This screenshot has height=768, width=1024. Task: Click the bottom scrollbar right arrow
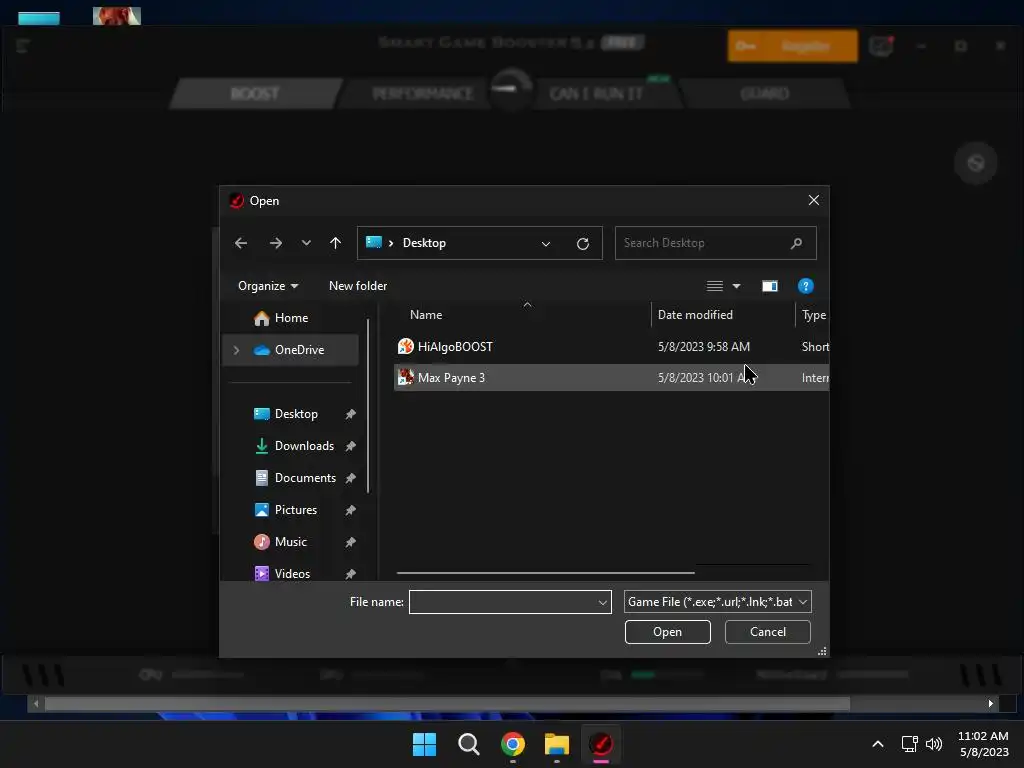[x=991, y=703]
